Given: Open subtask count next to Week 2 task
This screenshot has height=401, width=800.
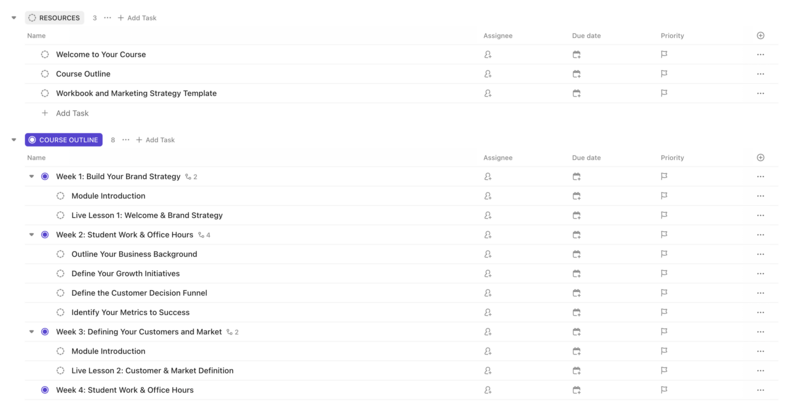Looking at the screenshot, I should click(x=205, y=235).
